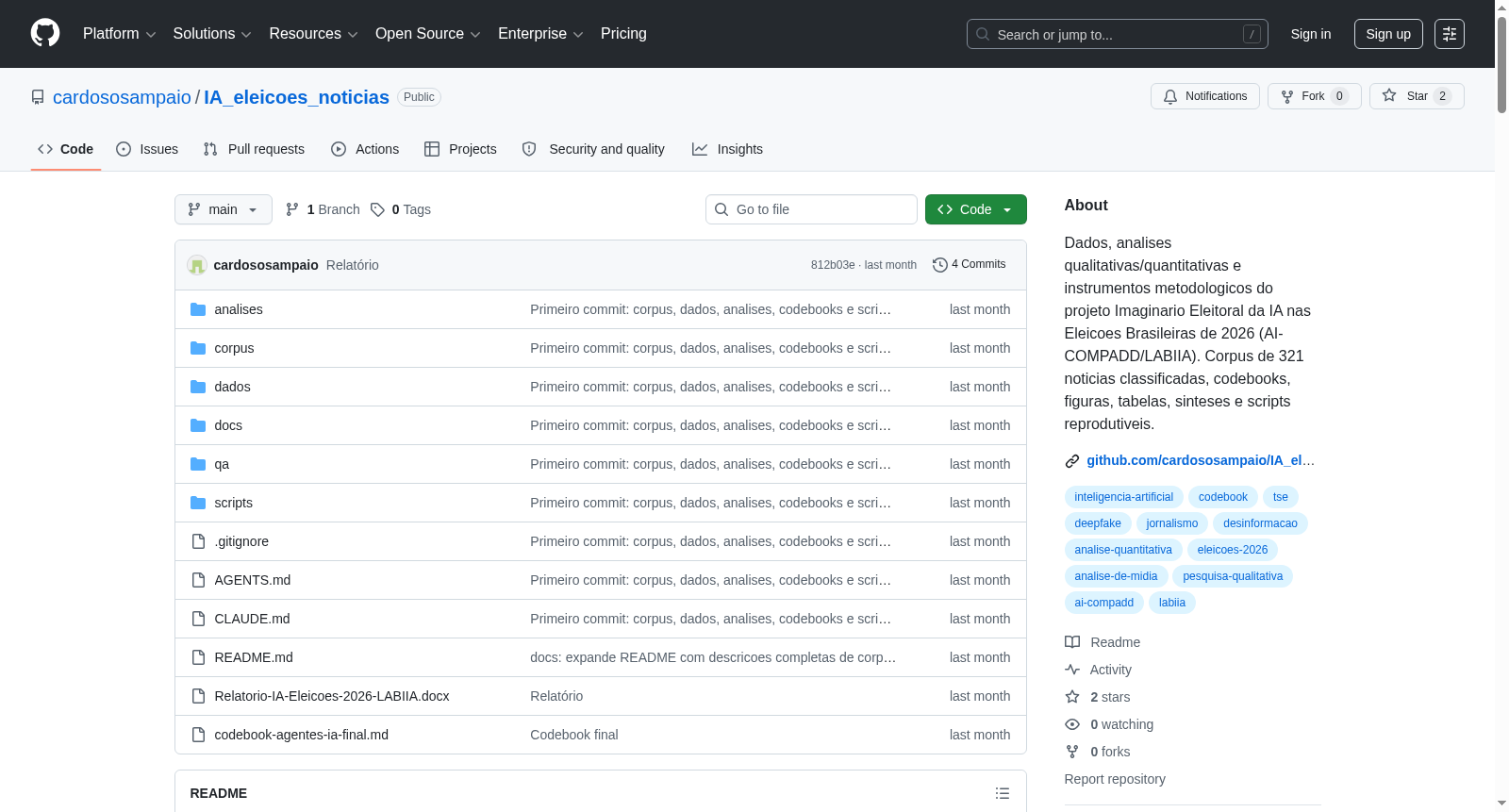Image resolution: width=1509 pixels, height=812 pixels.
Task: Click the scripts folder icon
Action: 198,503
